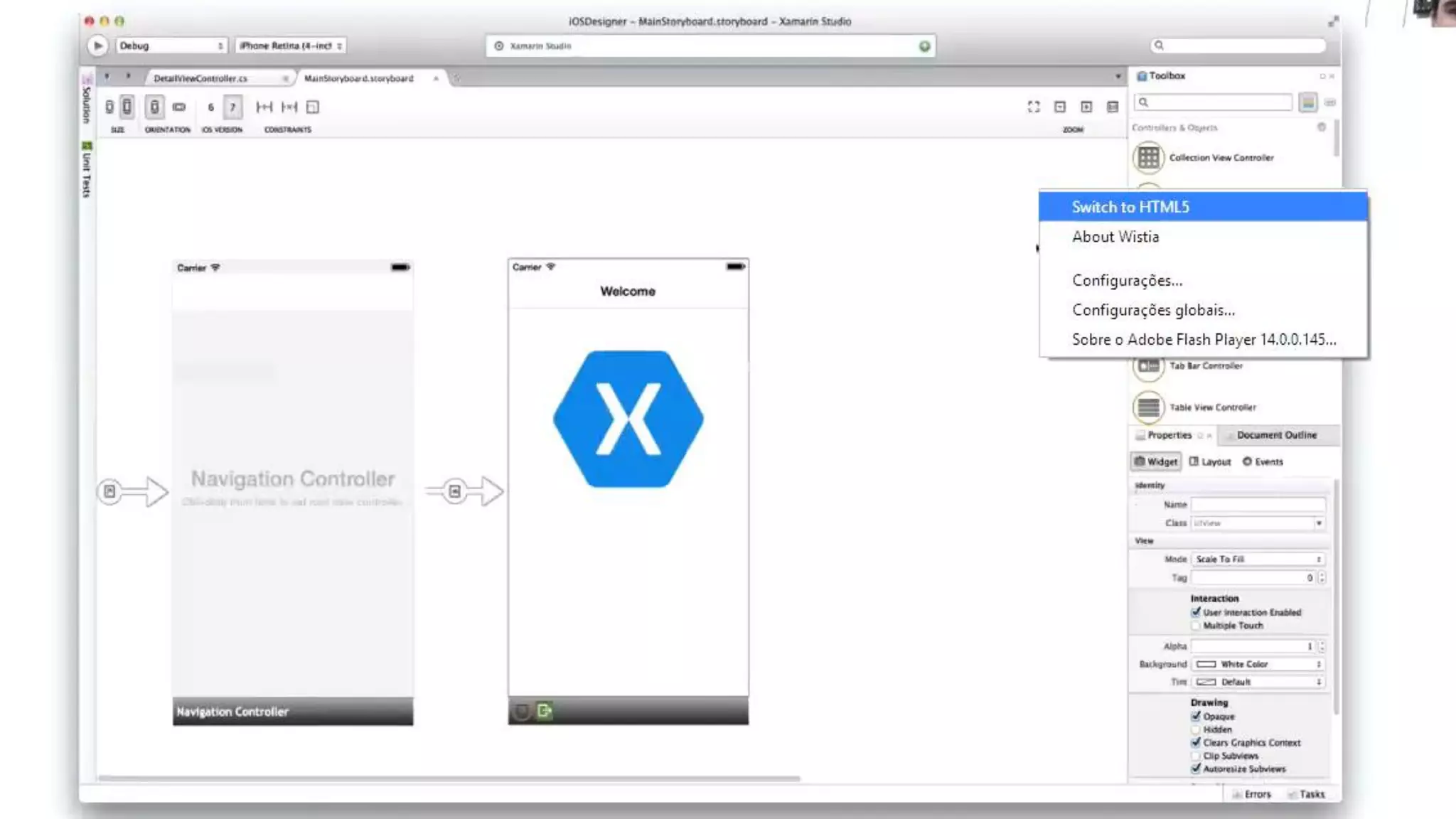This screenshot has width=1456, height=819.
Task: Click the remove constraints icon
Action: coord(289,107)
